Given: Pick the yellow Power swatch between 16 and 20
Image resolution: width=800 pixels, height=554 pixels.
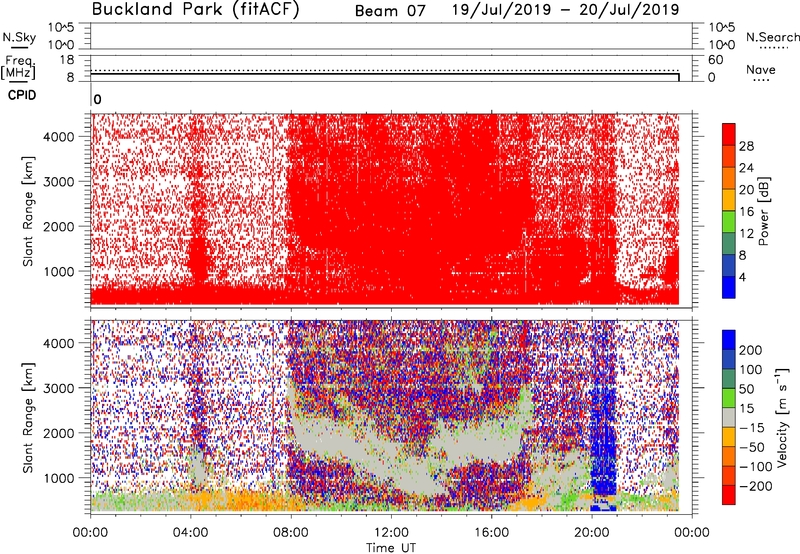Looking at the screenshot, I should pyautogui.click(x=729, y=200).
